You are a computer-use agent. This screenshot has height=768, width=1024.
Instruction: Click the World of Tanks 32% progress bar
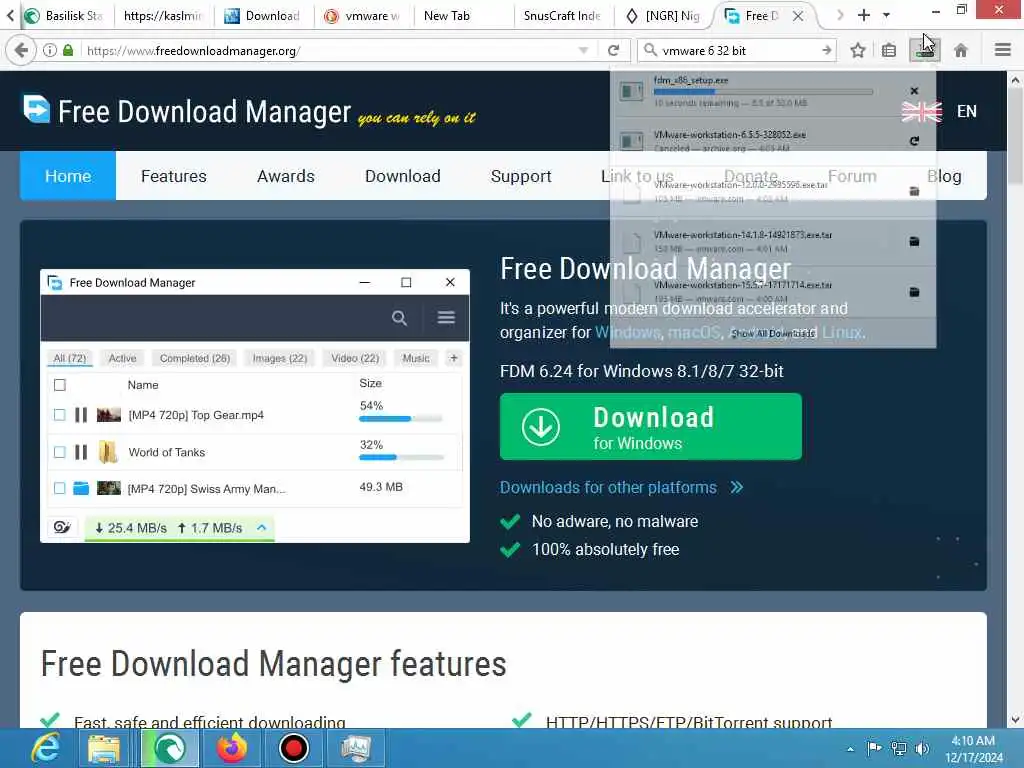[x=400, y=457]
